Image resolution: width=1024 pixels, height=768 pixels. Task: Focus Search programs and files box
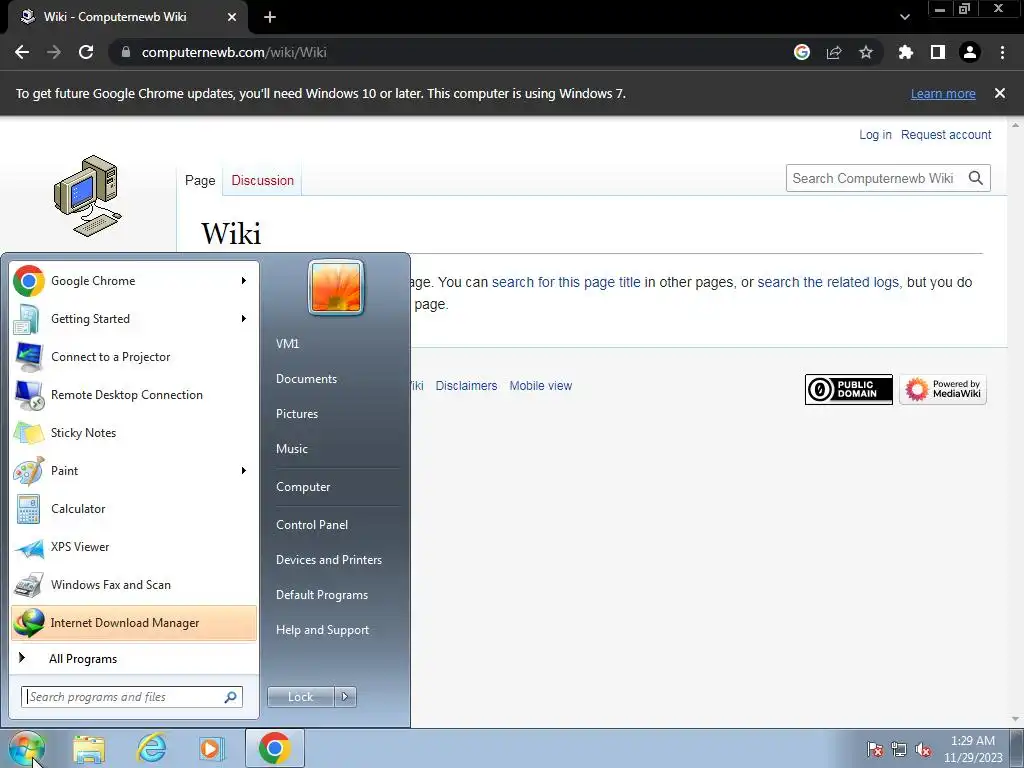click(x=132, y=697)
